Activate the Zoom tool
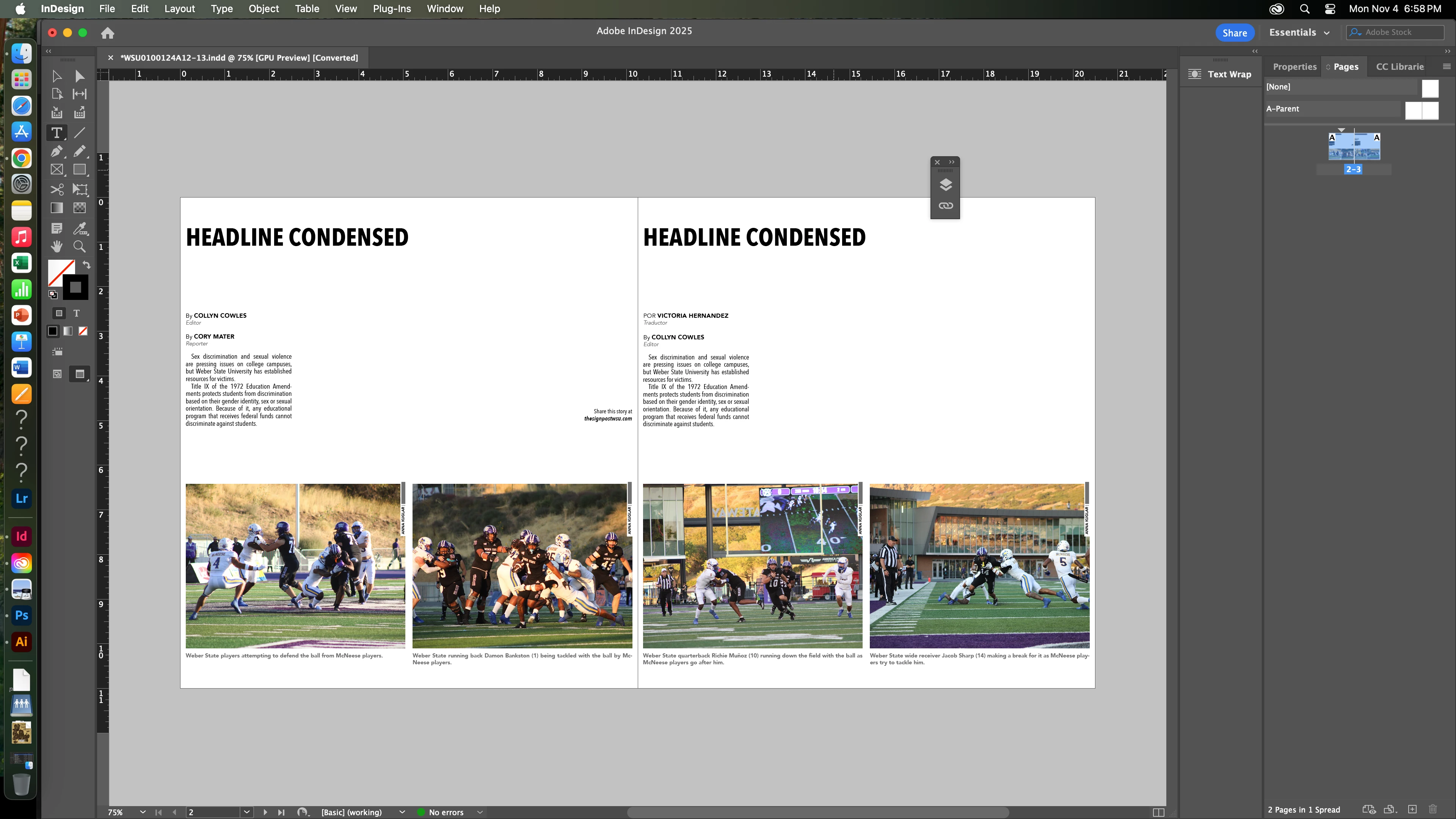The image size is (1456, 819). [80, 246]
